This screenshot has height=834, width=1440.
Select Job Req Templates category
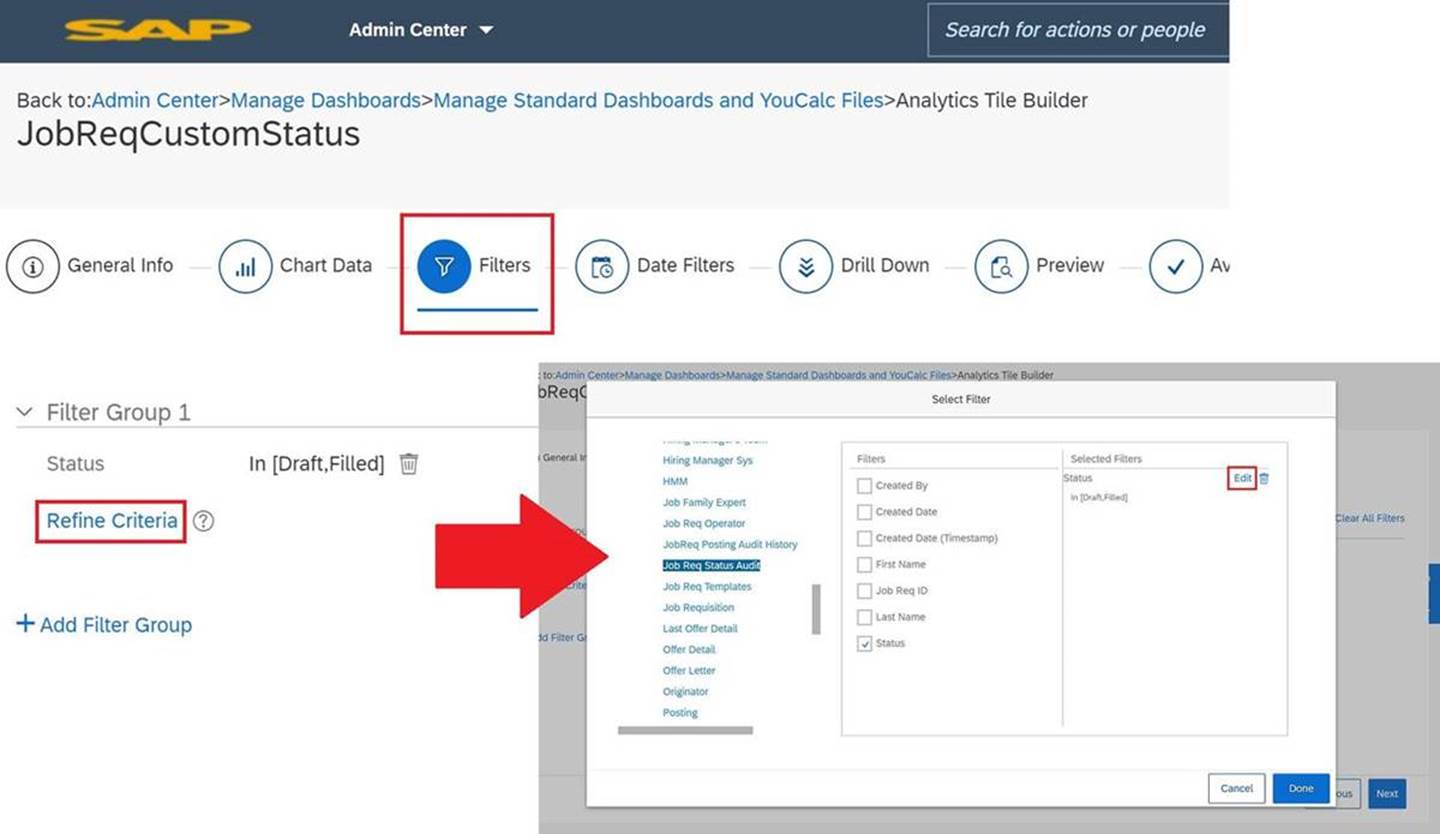(707, 587)
